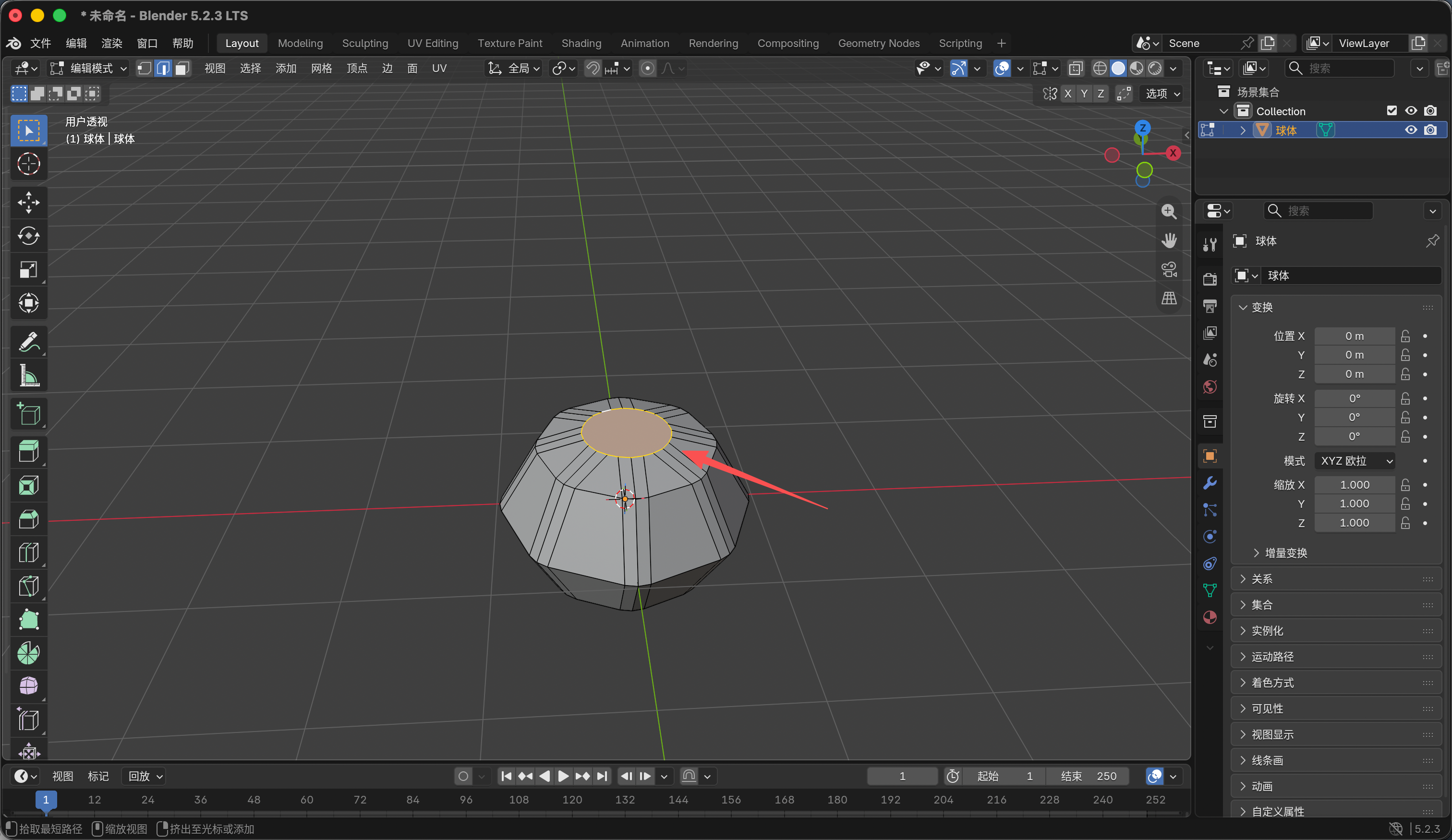This screenshot has width=1452, height=840.
Task: Select the Inset Faces tool
Action: [x=28, y=486]
